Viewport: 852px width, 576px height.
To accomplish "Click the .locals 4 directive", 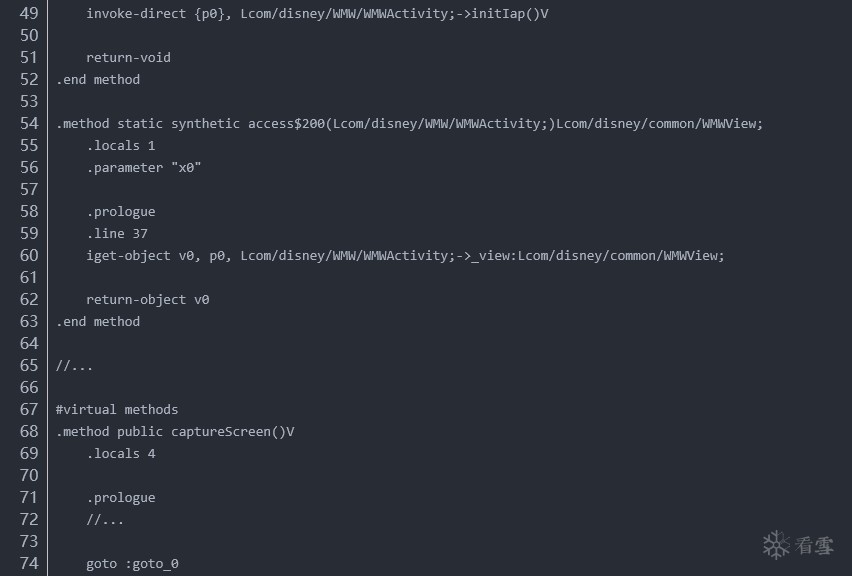I will (x=121, y=454).
